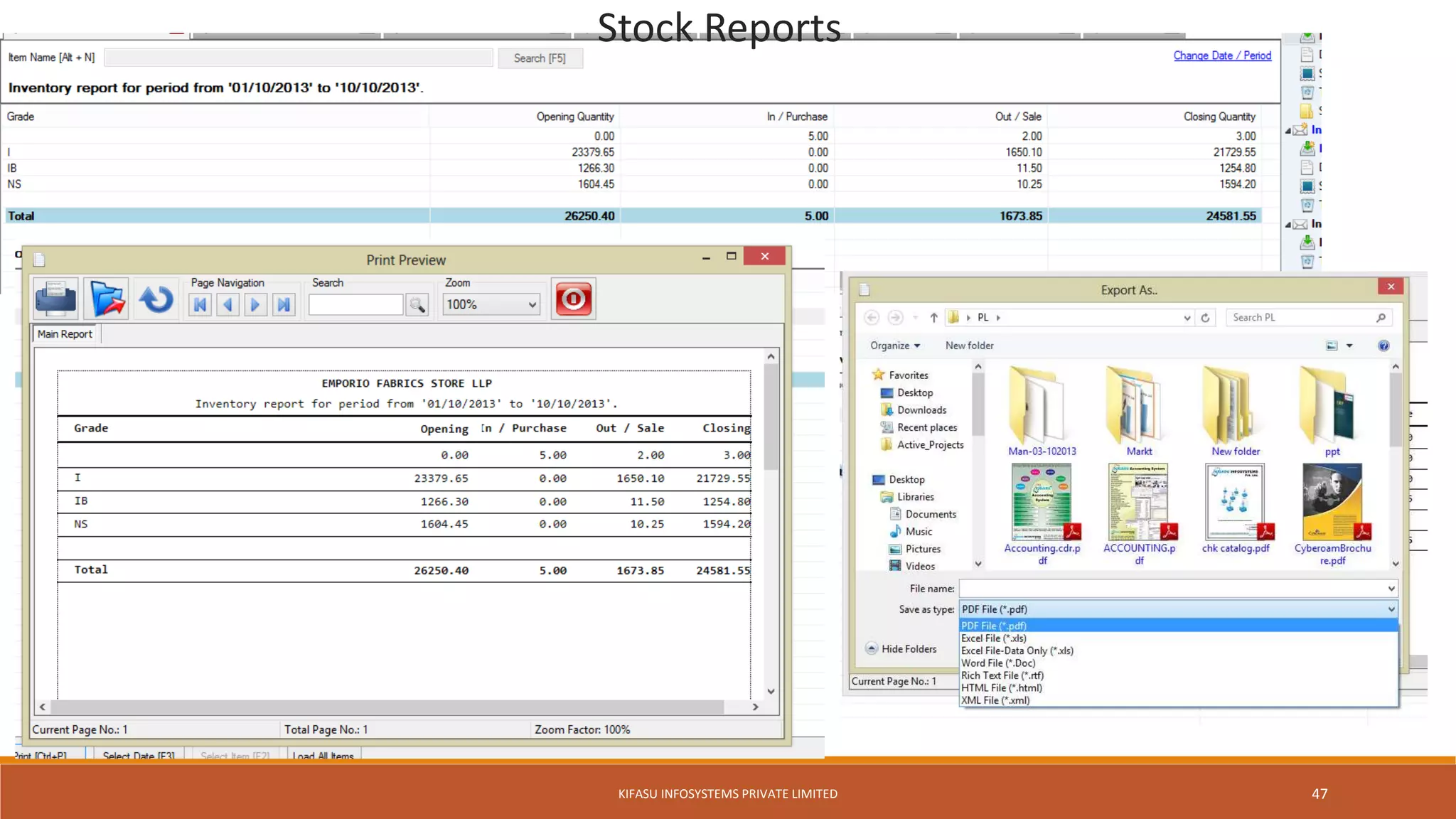Click the Total row in inventory report
Image resolution: width=1456 pixels, height=819 pixels.
[633, 215]
